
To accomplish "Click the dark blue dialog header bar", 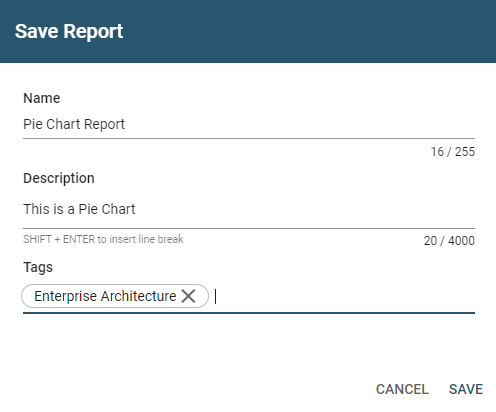I will click(248, 31).
